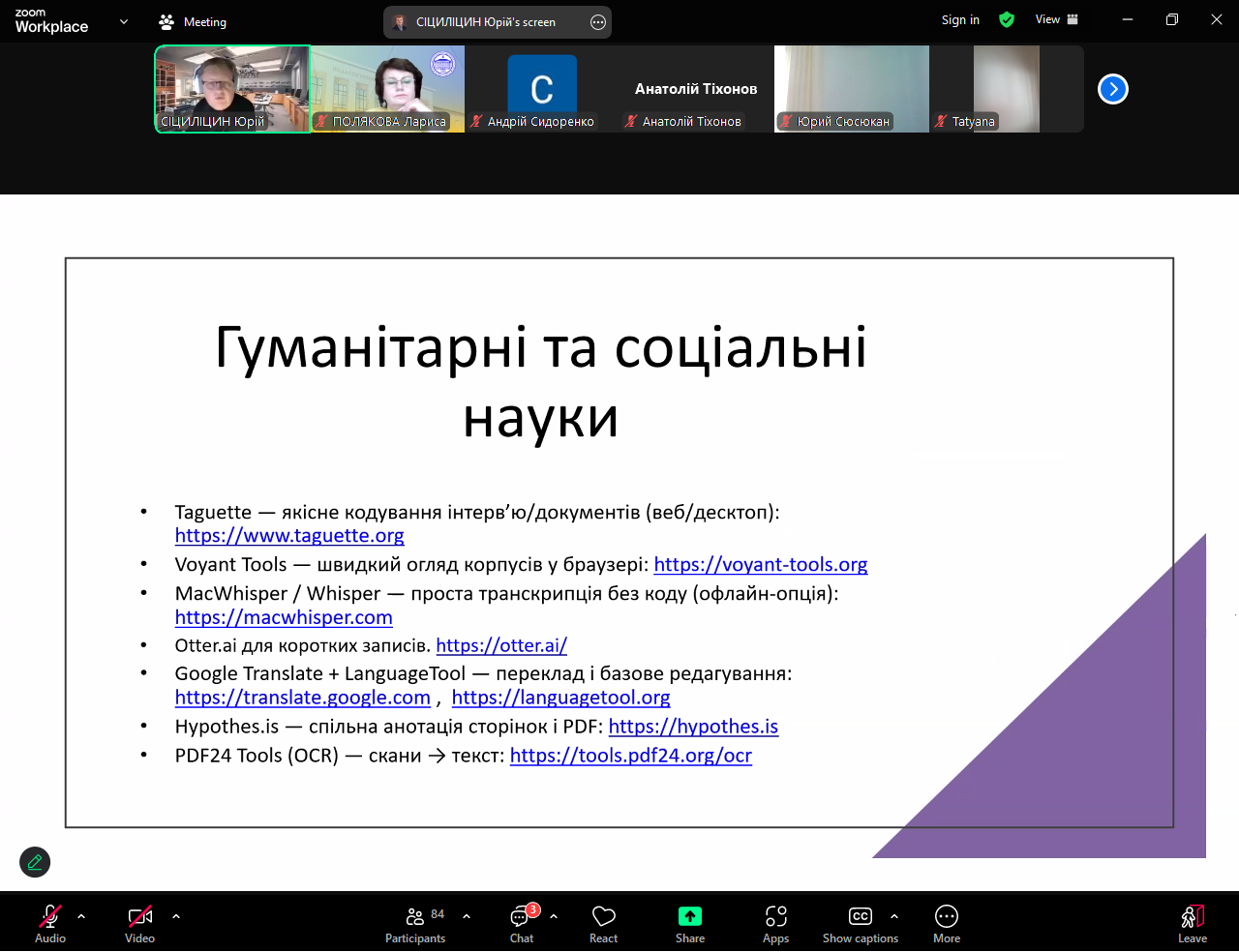Click the encryption shield icon
The width and height of the screenshot is (1239, 952).
[x=1007, y=20]
